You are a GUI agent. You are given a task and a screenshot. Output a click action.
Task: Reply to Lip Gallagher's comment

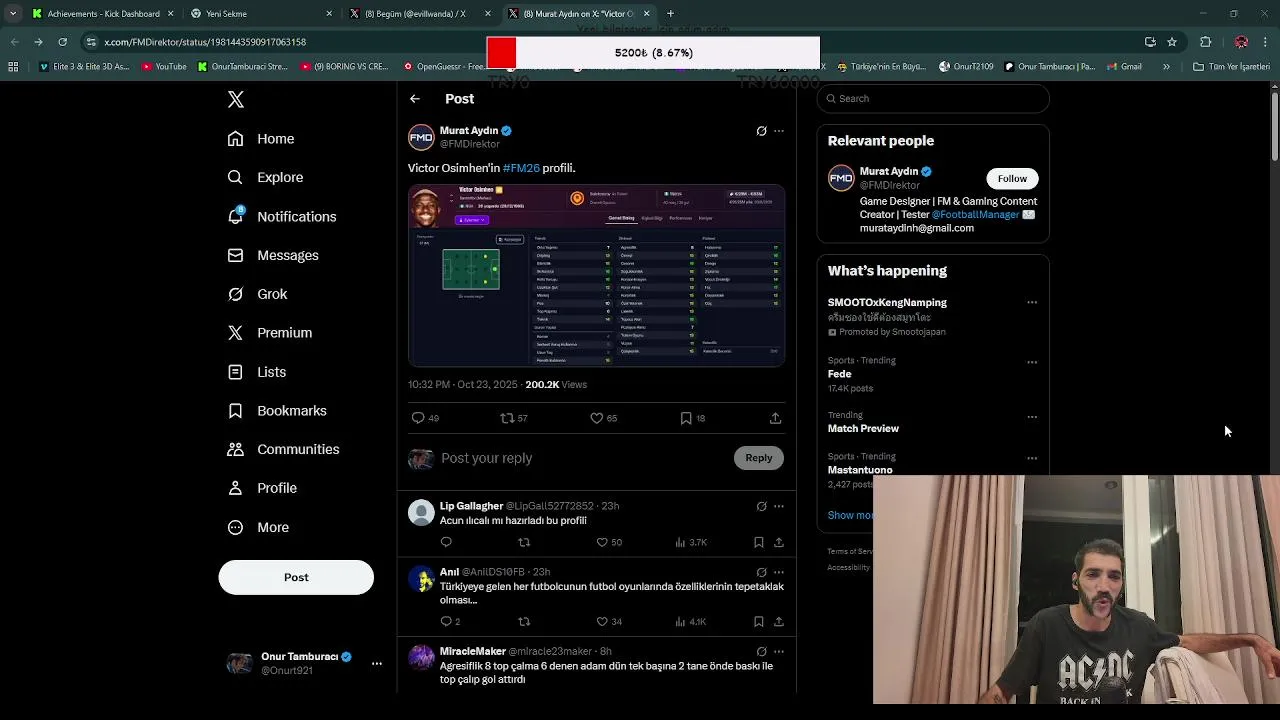click(x=446, y=542)
